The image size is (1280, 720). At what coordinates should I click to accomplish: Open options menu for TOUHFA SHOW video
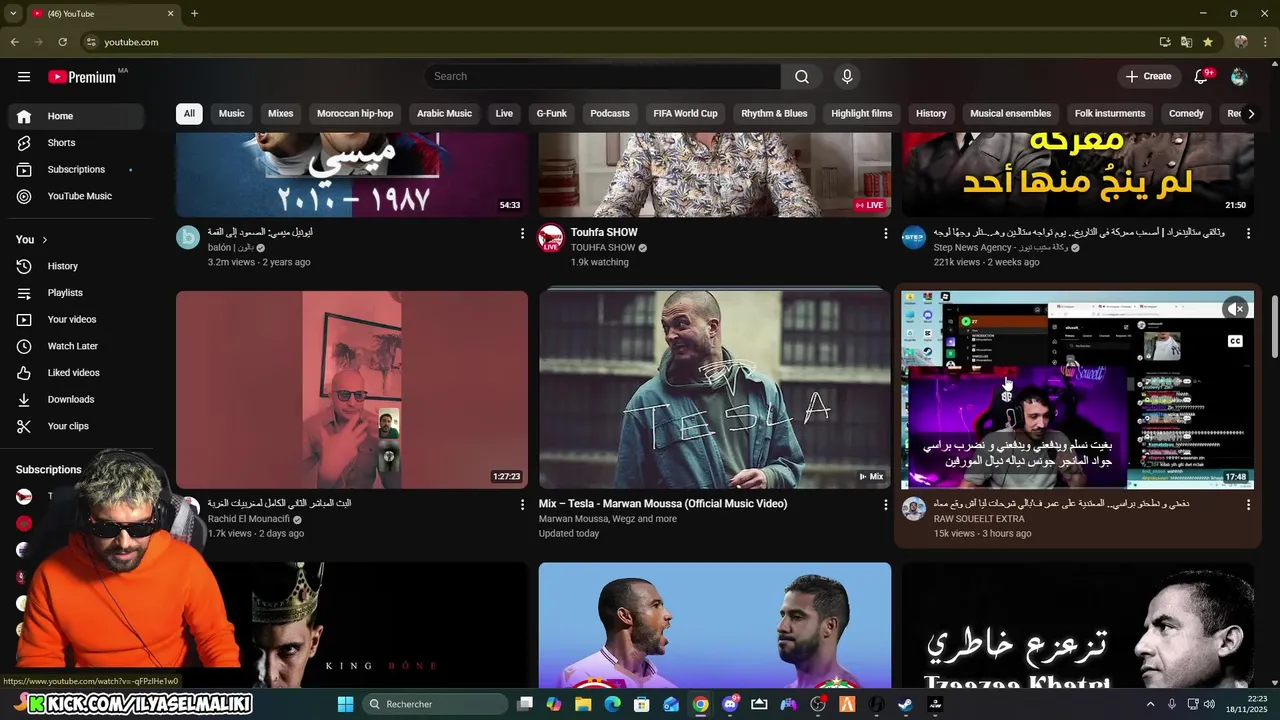(x=885, y=233)
